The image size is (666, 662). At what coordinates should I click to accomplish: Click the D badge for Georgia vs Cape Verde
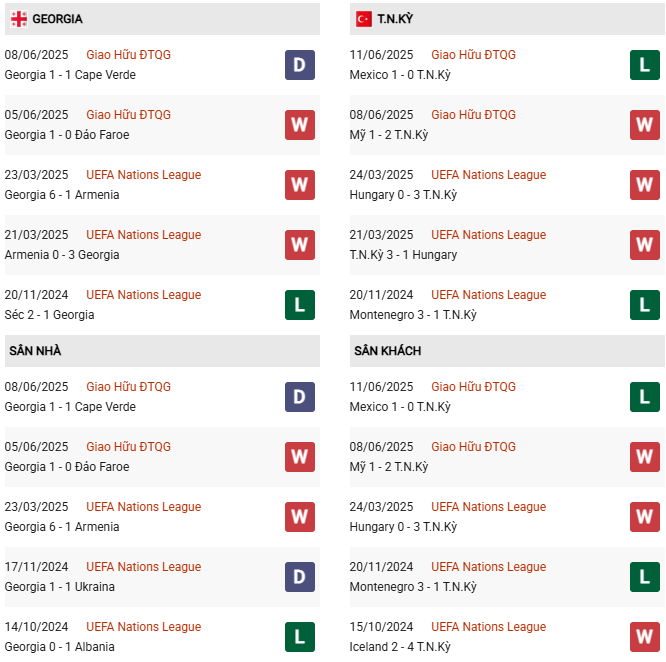[299, 65]
